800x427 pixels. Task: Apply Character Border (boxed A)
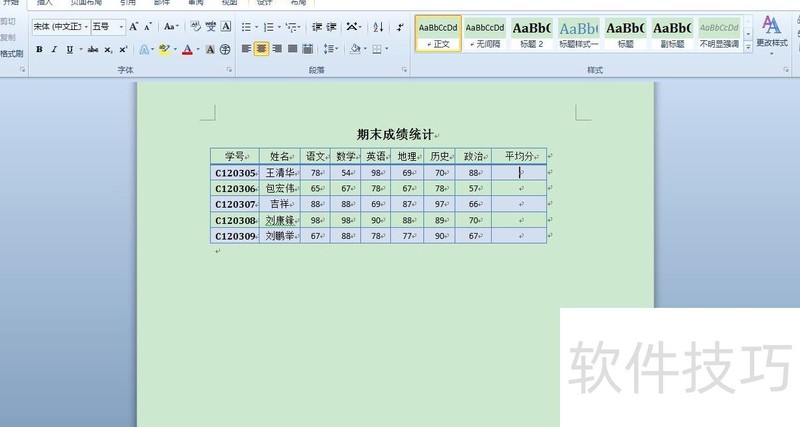click(226, 27)
